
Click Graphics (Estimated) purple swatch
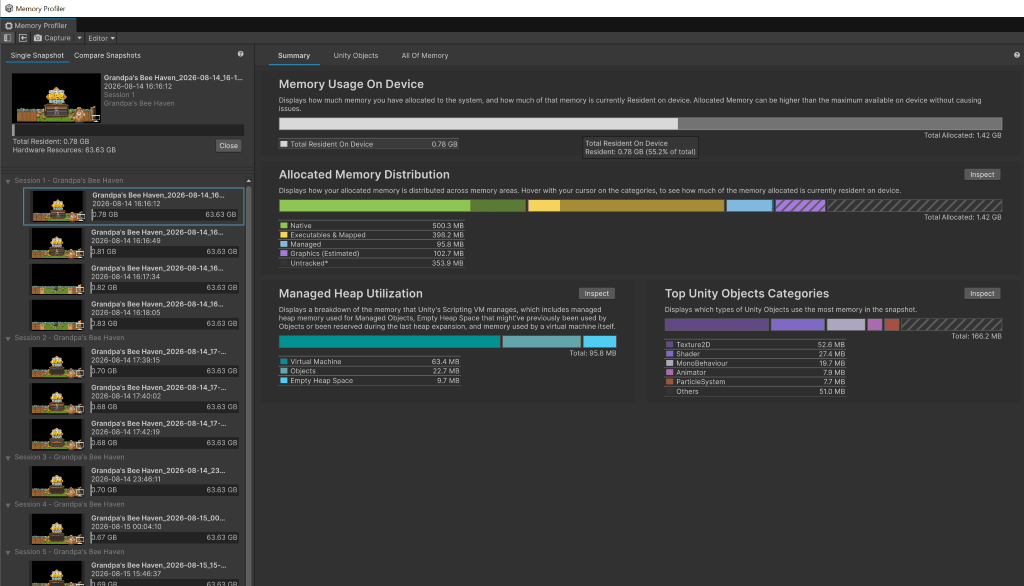coord(283,253)
